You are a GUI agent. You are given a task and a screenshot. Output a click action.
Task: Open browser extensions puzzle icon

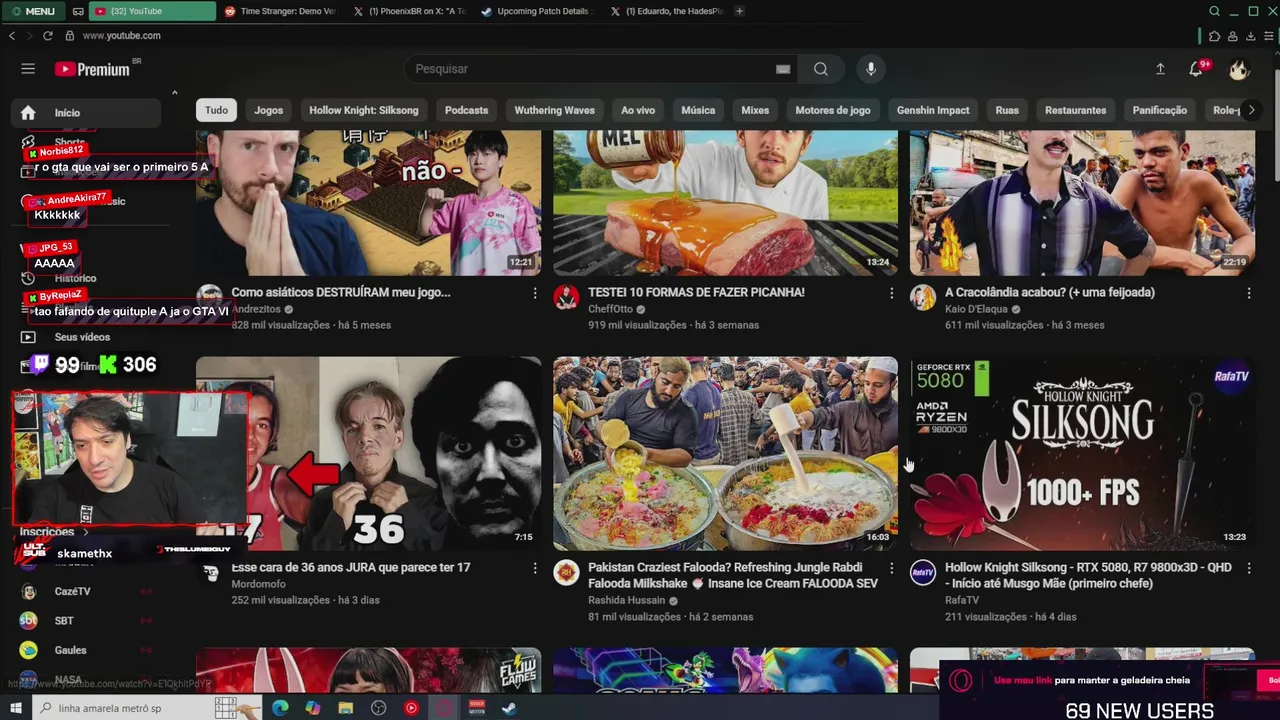click(1214, 36)
